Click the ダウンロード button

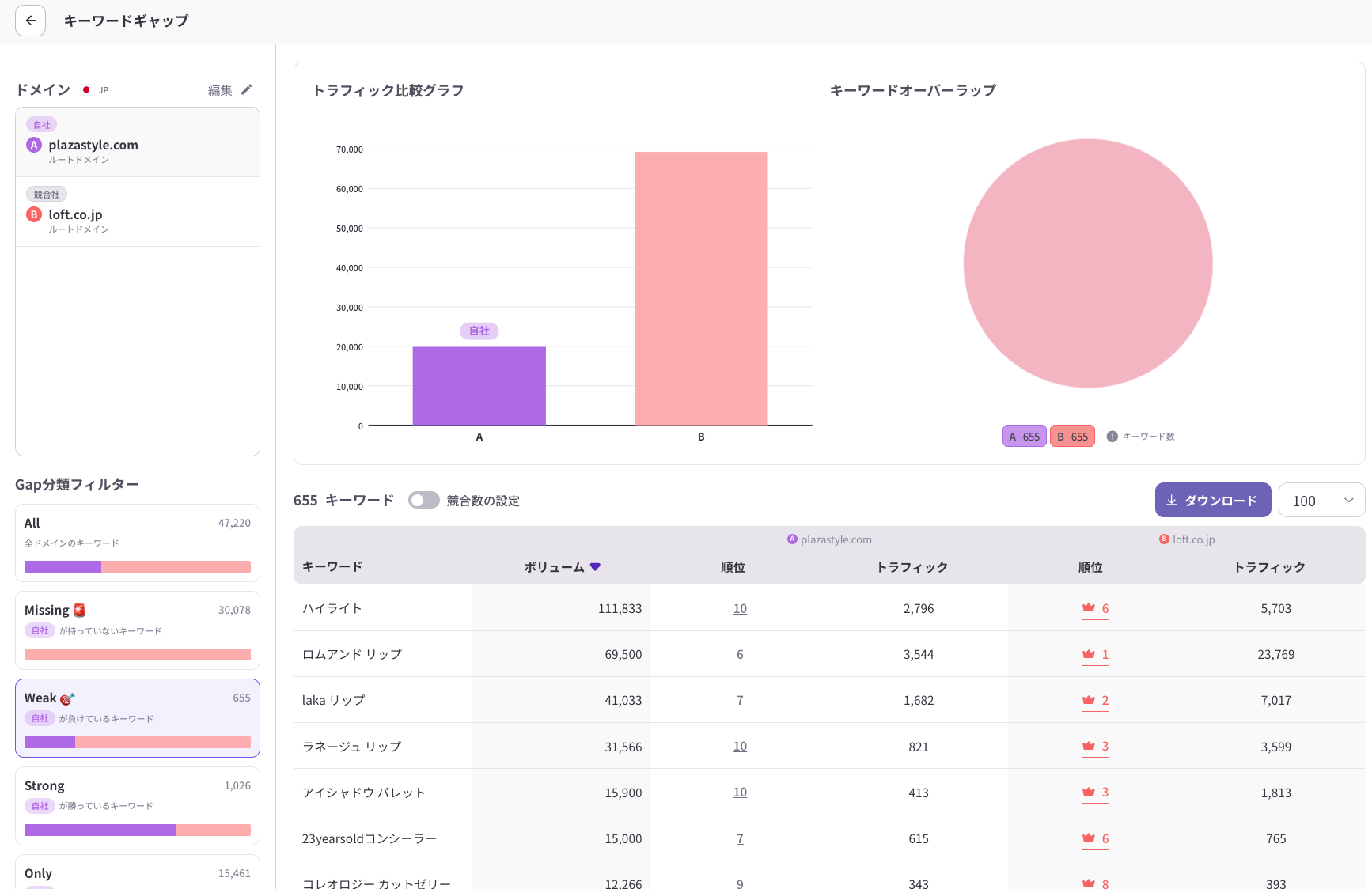pos(1213,500)
